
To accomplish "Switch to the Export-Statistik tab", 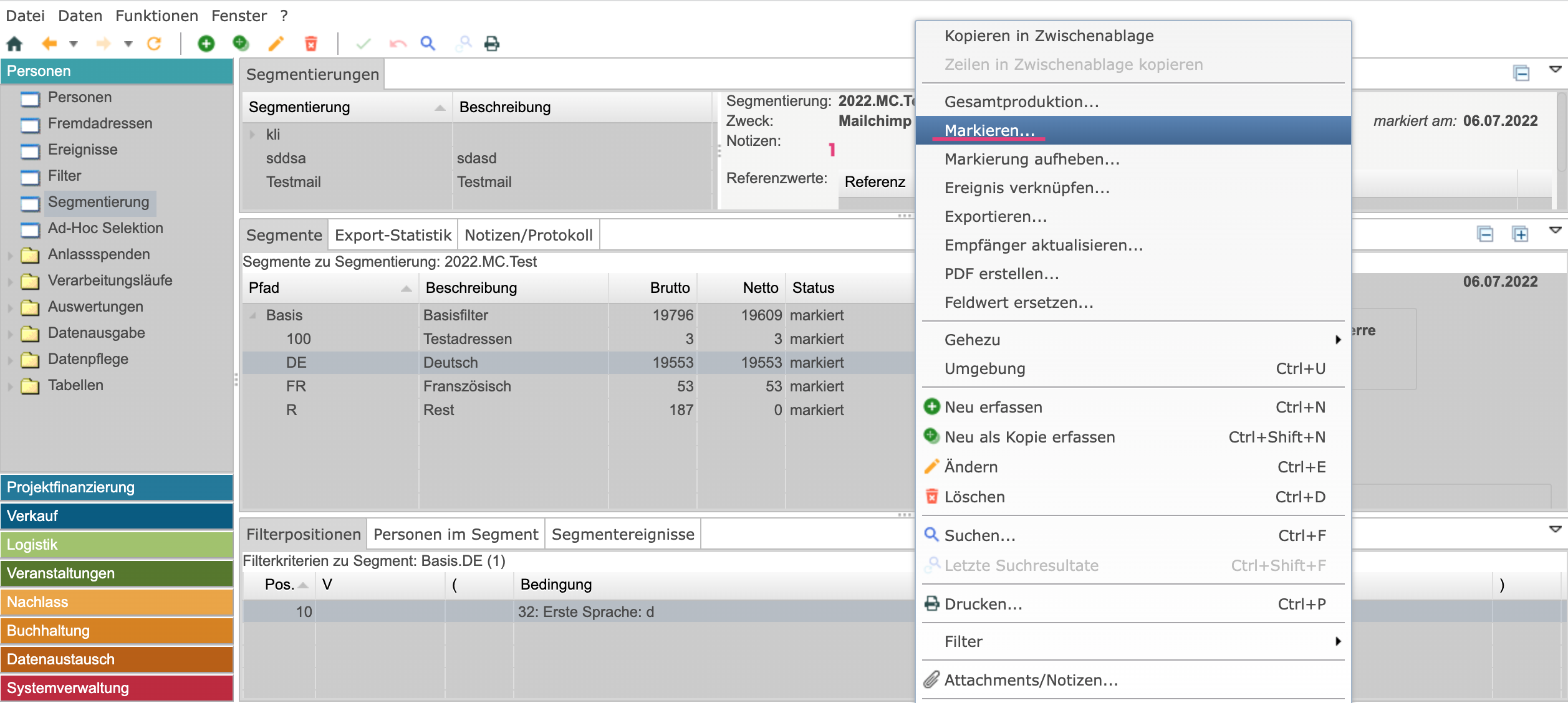I will click(x=393, y=235).
